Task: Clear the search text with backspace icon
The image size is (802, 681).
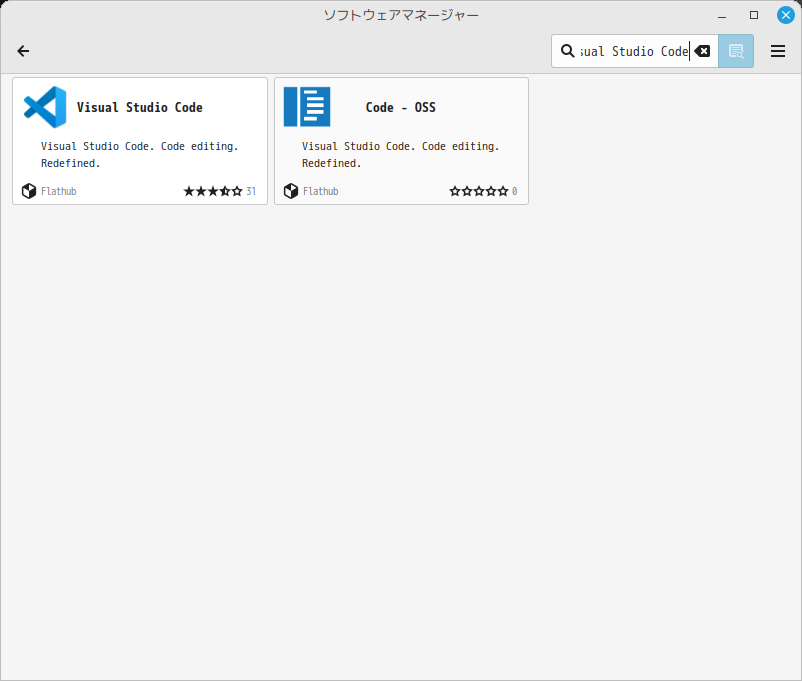Action: (x=703, y=51)
